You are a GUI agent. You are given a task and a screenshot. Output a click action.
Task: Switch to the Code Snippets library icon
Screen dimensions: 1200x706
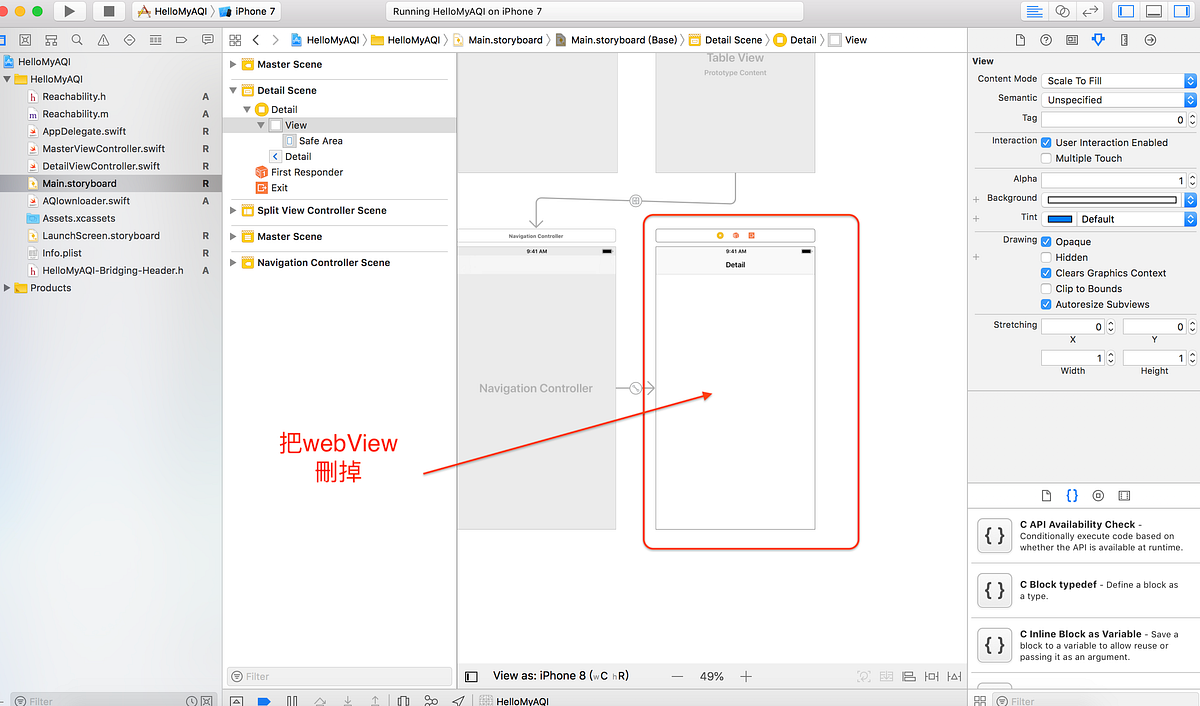point(1072,495)
